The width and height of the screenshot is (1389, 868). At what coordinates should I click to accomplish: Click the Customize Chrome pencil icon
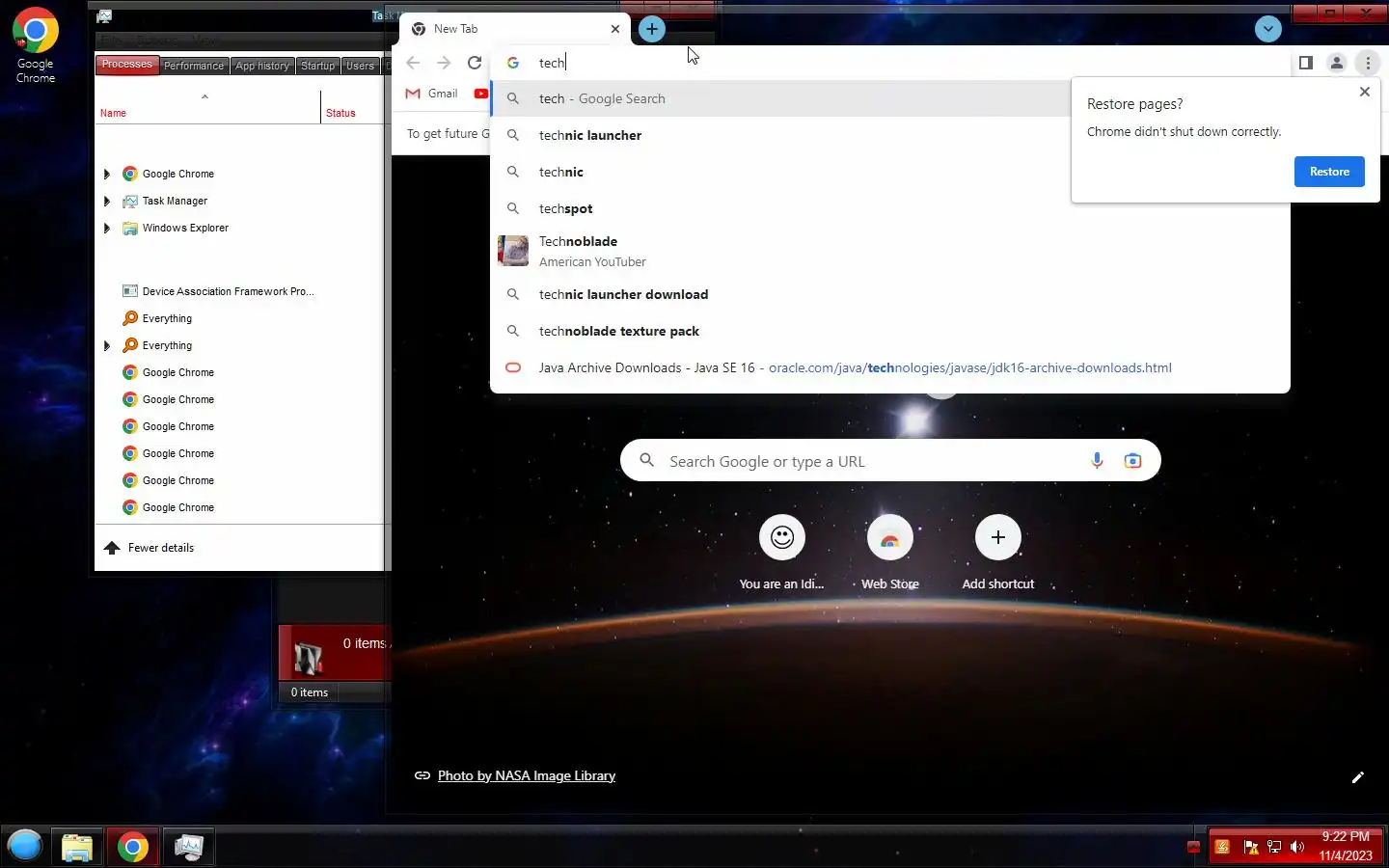pyautogui.click(x=1357, y=777)
